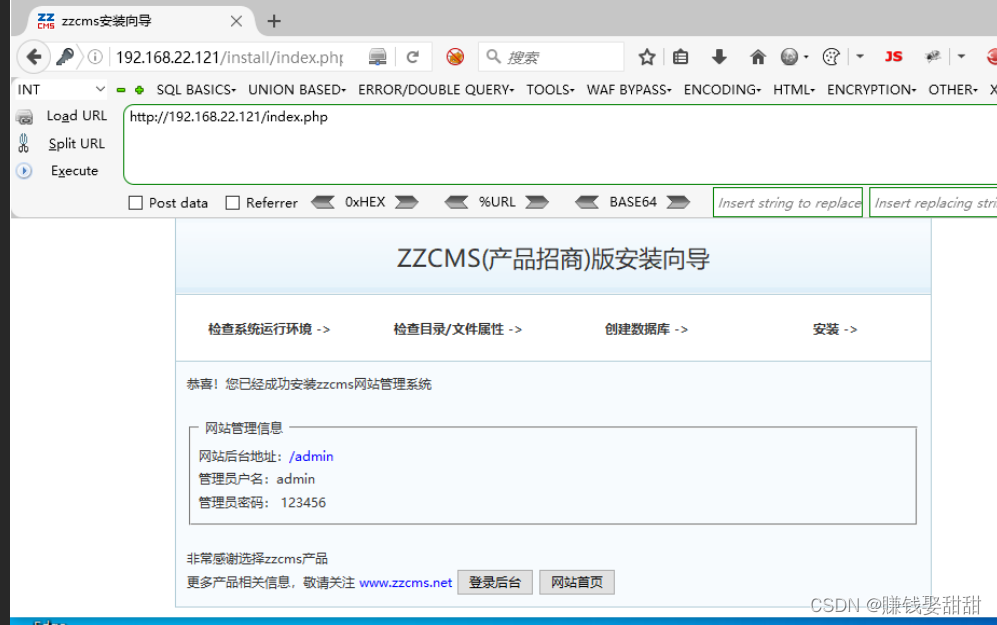
Task: Click the 搜索 search box
Action: (x=551, y=57)
